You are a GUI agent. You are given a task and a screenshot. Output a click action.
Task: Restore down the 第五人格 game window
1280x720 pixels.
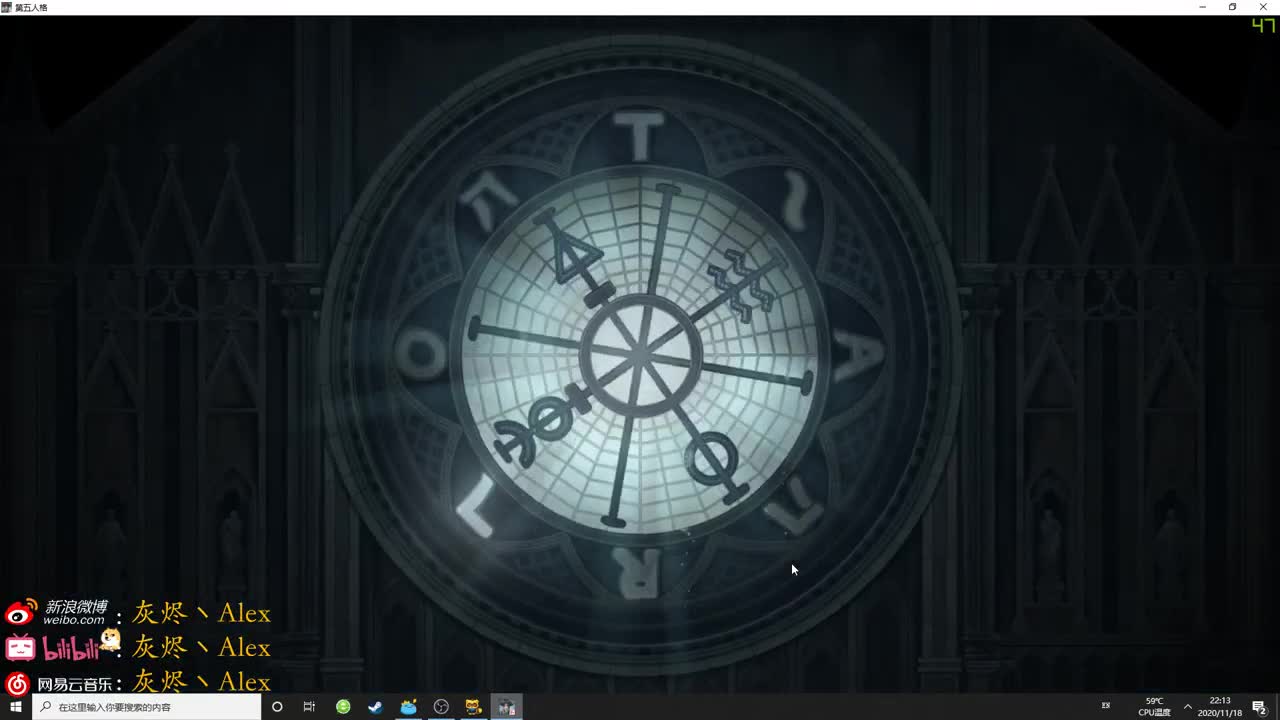(1233, 7)
